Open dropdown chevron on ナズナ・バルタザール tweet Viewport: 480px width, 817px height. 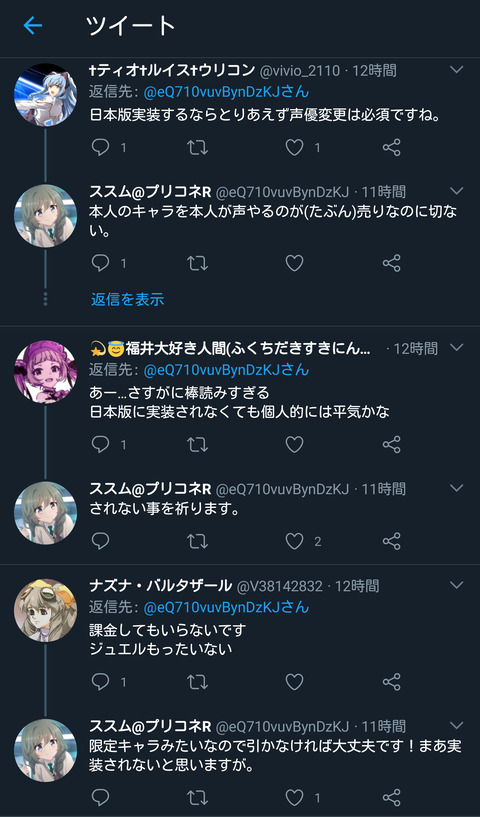point(457,585)
